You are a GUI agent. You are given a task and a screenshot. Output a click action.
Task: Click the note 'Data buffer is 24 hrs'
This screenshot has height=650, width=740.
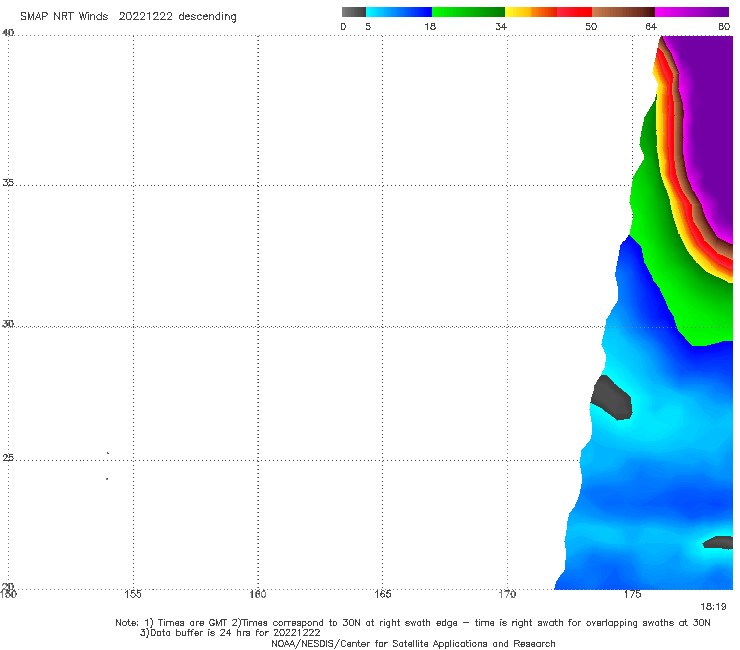[x=205, y=633]
